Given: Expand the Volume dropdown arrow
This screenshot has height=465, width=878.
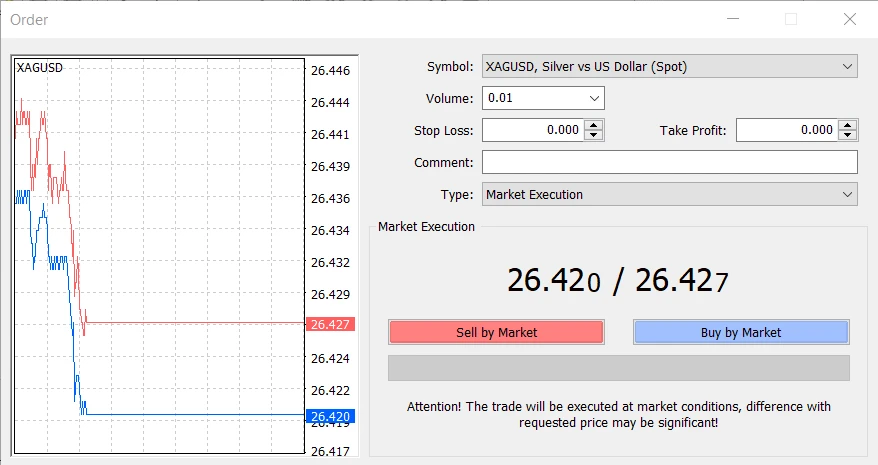Looking at the screenshot, I should [595, 99].
